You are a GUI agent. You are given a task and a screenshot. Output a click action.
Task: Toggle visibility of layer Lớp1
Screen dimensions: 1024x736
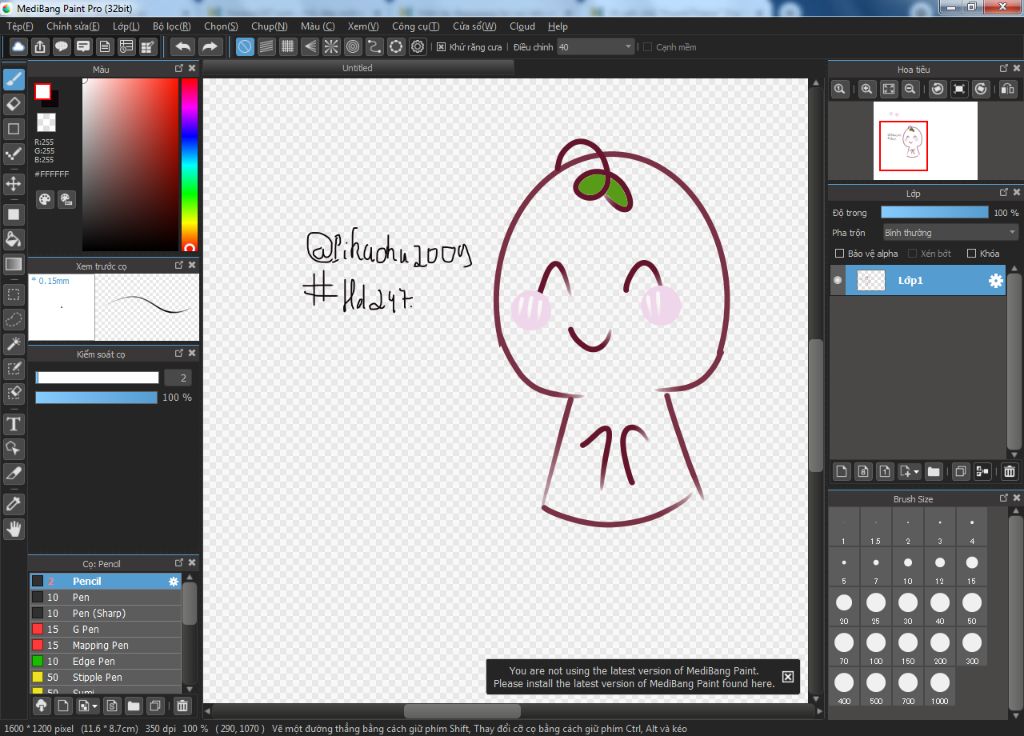pyautogui.click(x=838, y=280)
